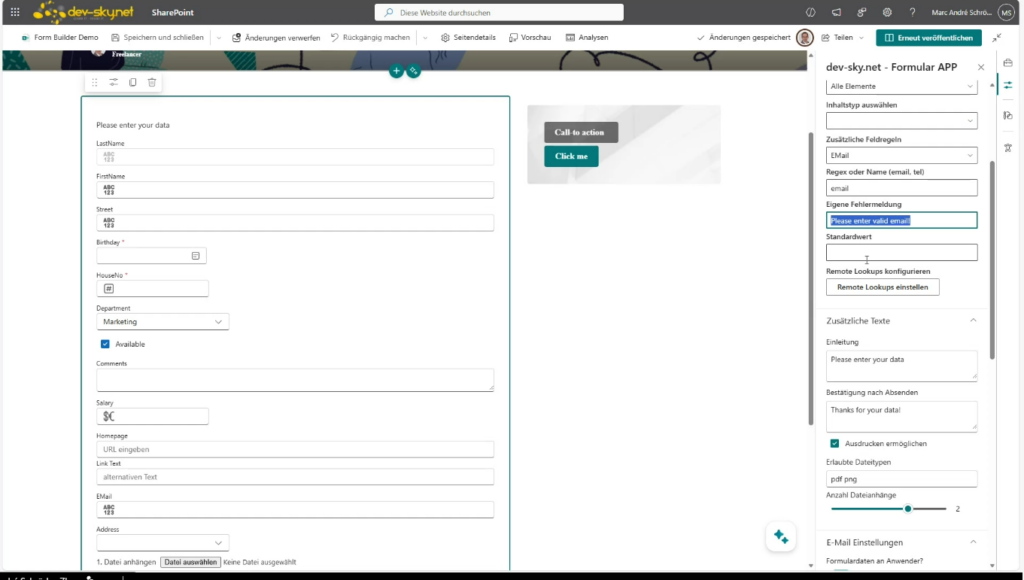Screen dimensions: 1024x580
Task: Click the Einleitung text area
Action: (x=901, y=366)
